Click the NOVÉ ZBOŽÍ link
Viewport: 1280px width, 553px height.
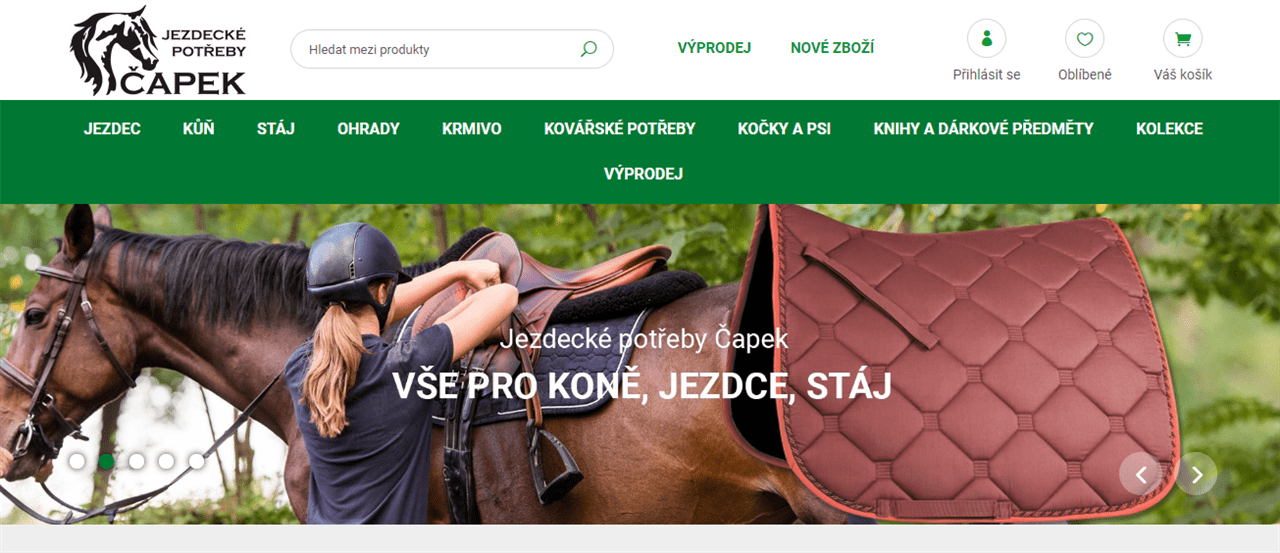click(x=832, y=48)
